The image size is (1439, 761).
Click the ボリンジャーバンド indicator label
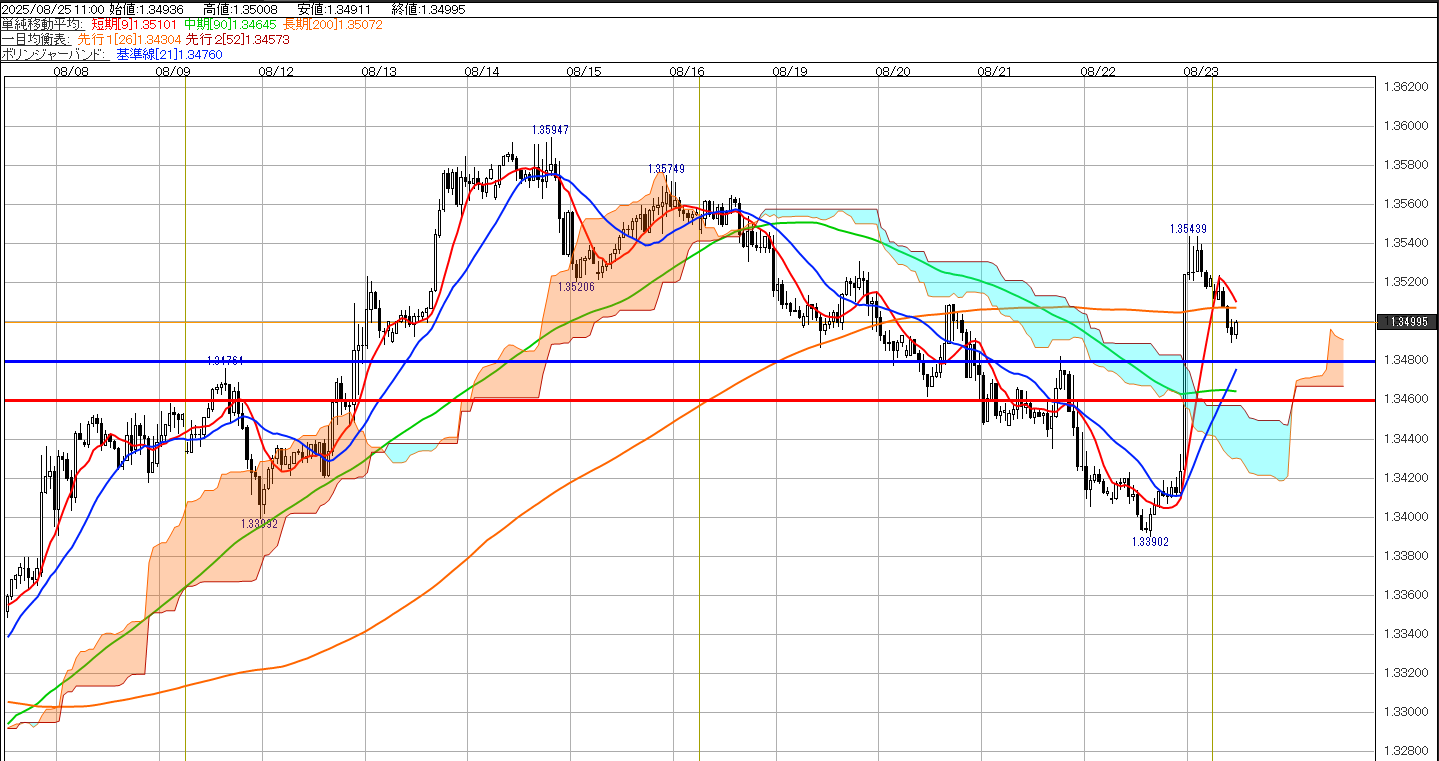point(53,54)
